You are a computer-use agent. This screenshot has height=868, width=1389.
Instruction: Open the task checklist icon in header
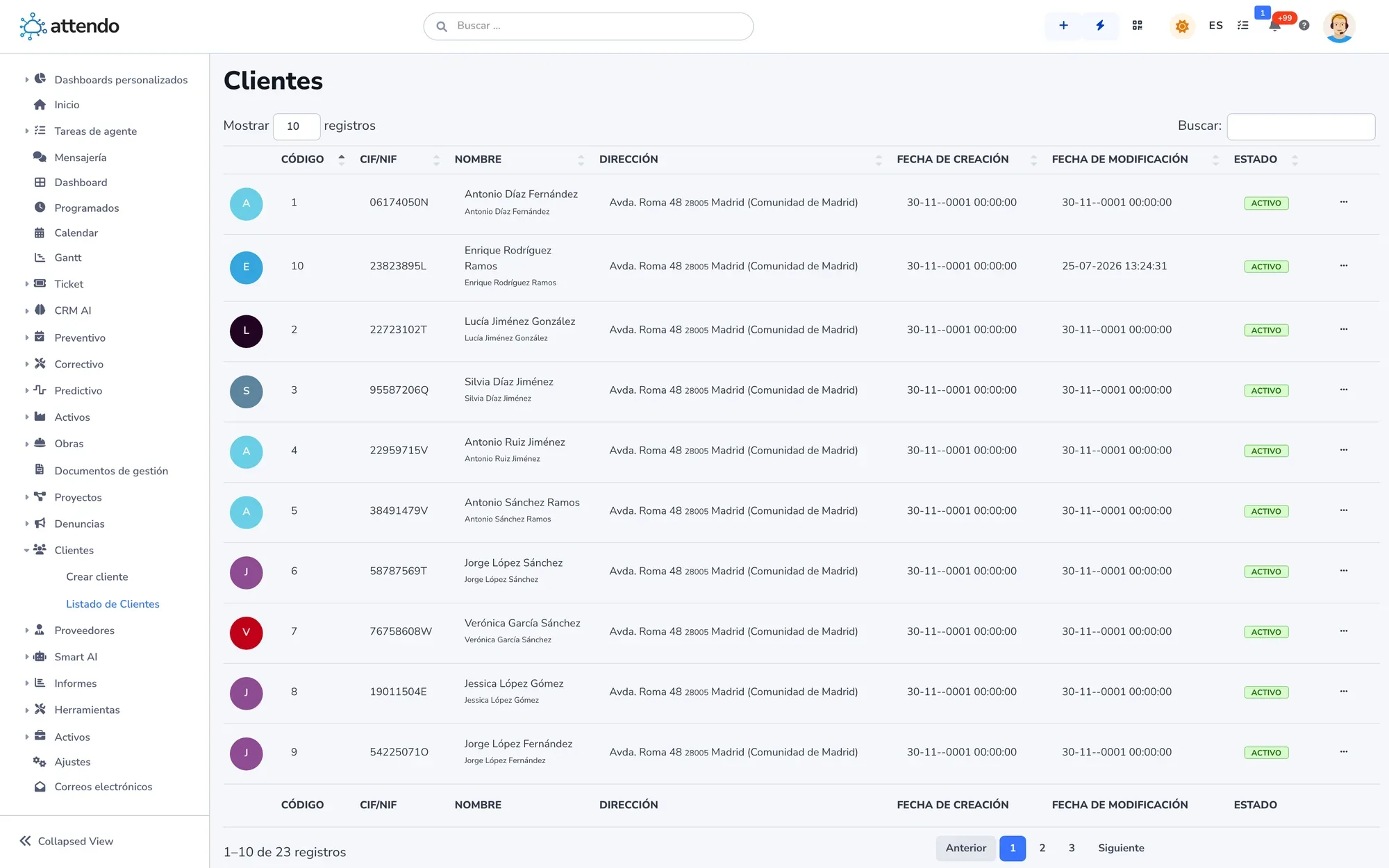pos(1243,26)
